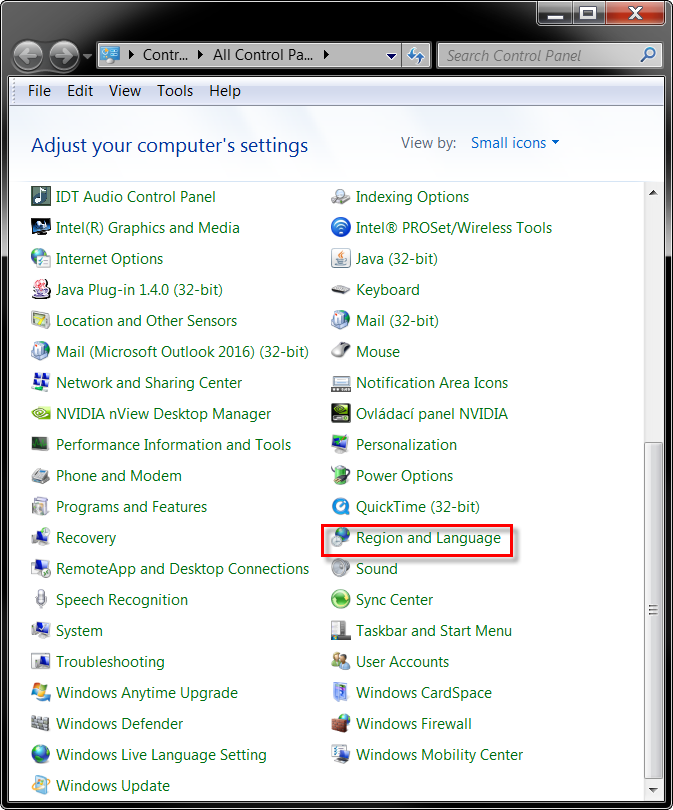The width and height of the screenshot is (673, 810).
Task: Open the recent pages arrow beside Forward
Action: 87,56
